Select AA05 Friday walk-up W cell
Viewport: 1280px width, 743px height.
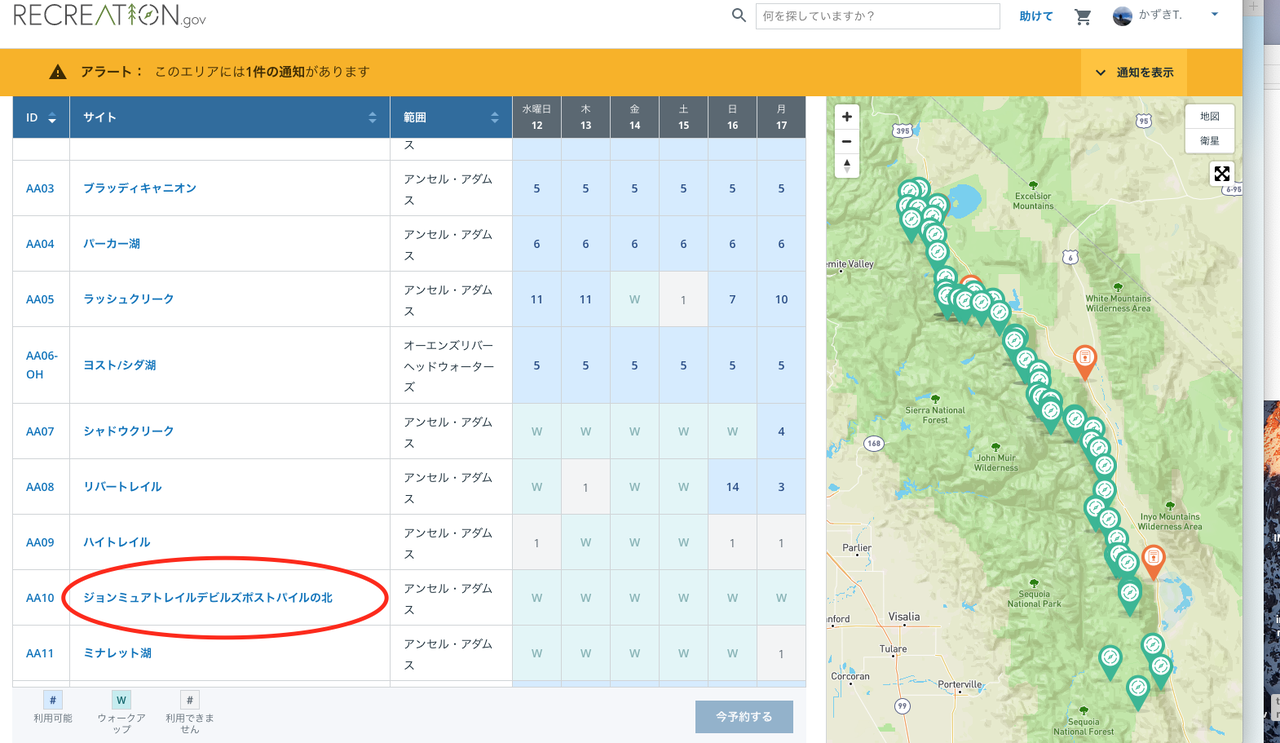click(635, 299)
